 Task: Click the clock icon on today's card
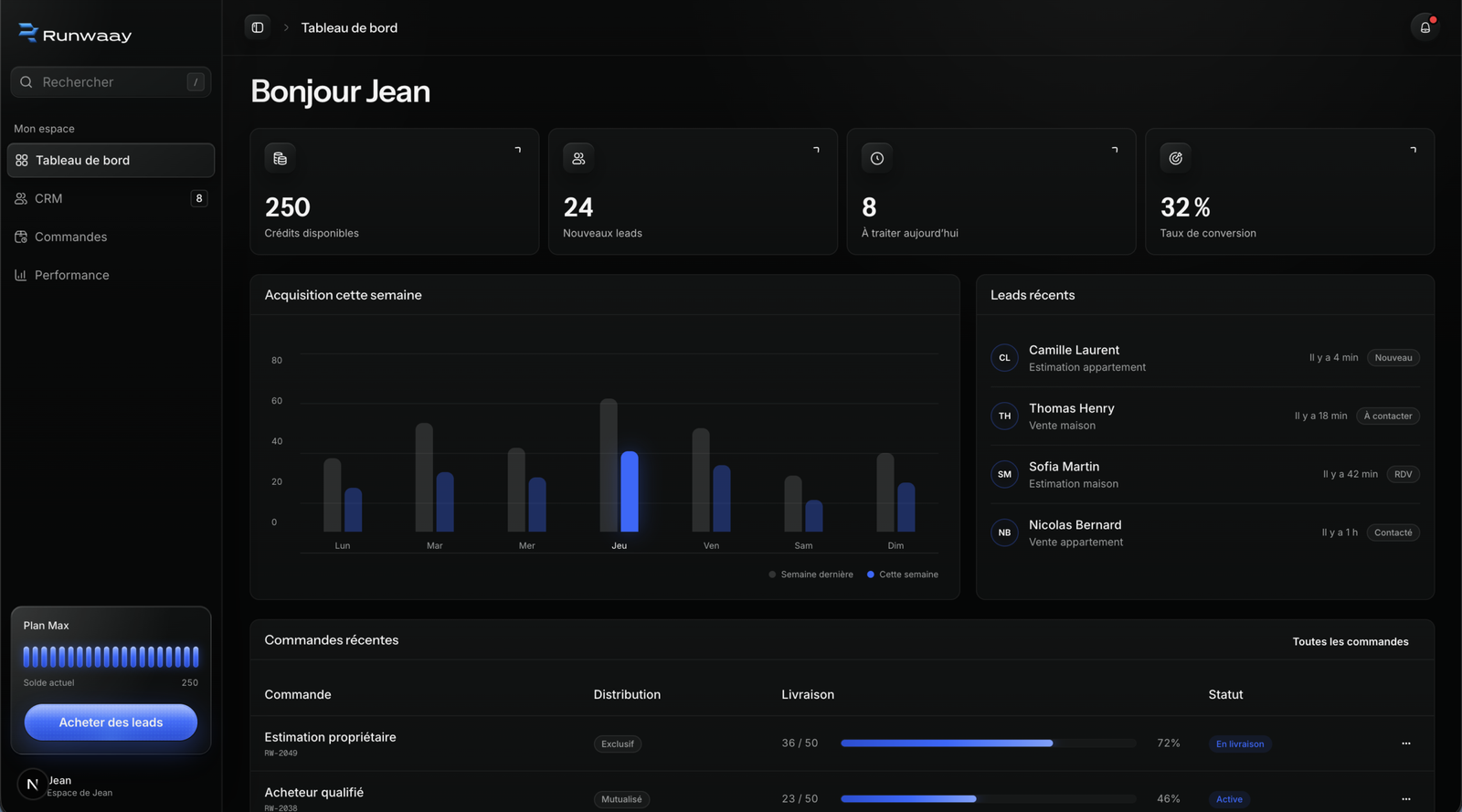(877, 158)
